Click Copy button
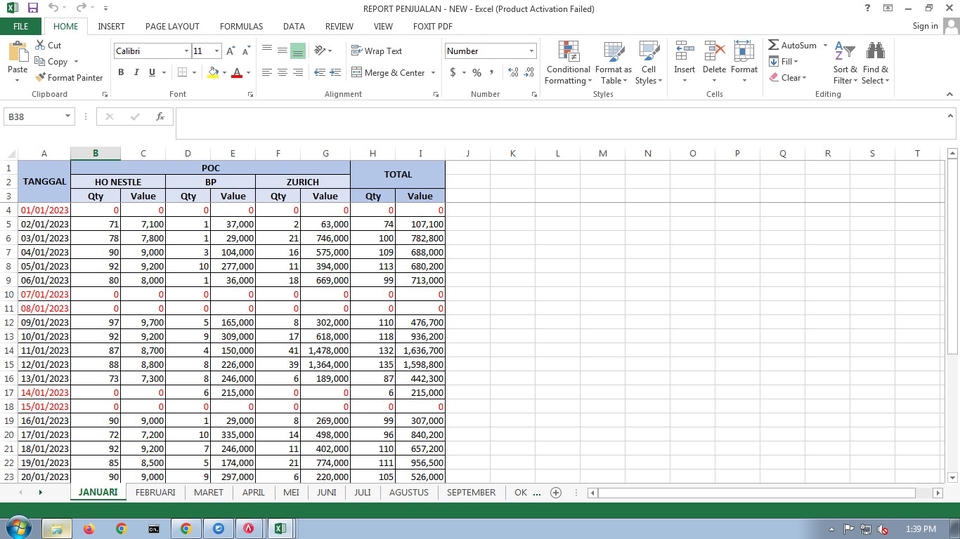The height and width of the screenshot is (539, 960). click(51, 61)
